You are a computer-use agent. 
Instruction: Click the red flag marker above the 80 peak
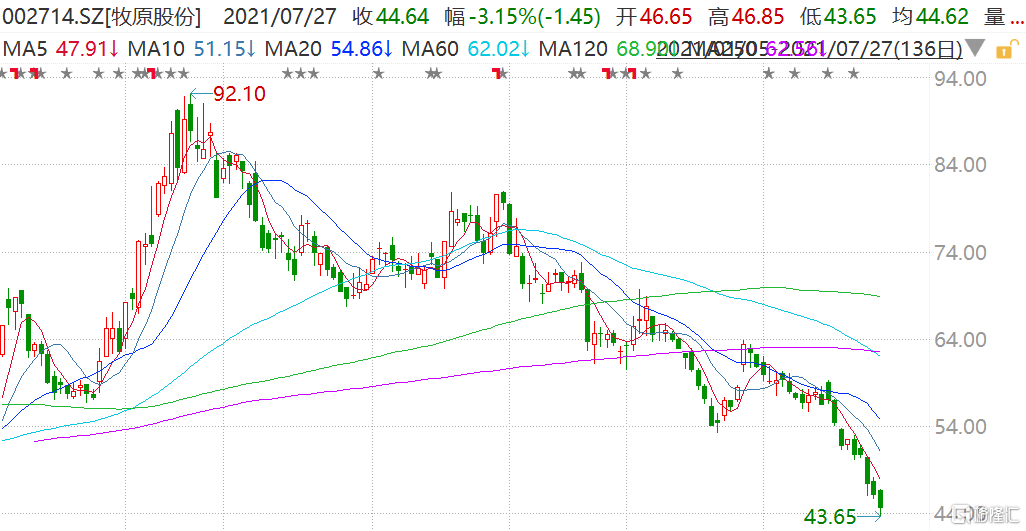coord(497,73)
